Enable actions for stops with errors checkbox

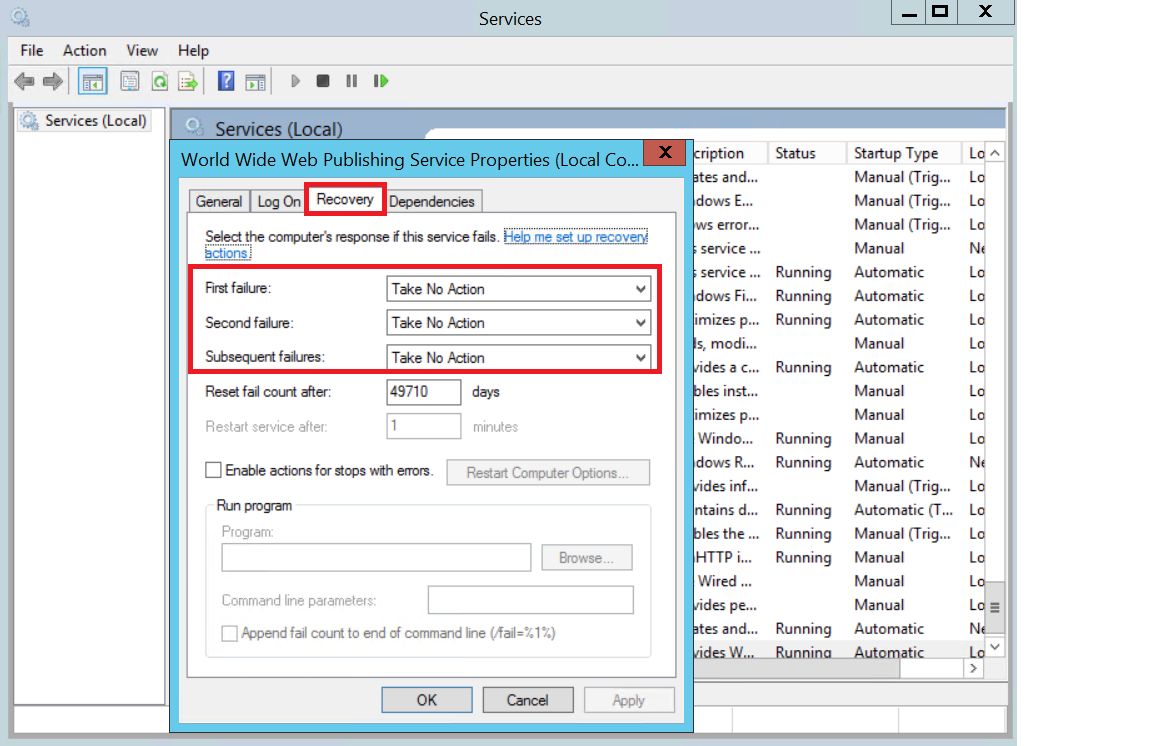click(213, 470)
